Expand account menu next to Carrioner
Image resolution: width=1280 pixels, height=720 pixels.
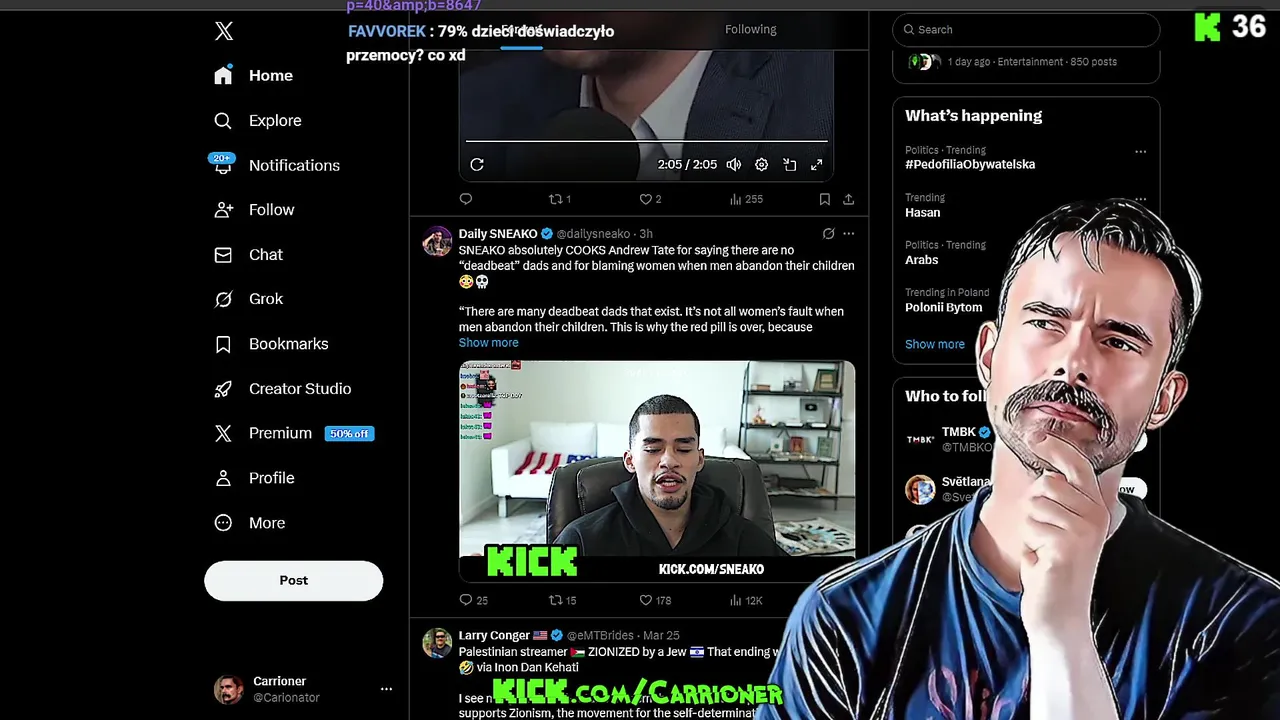386,689
